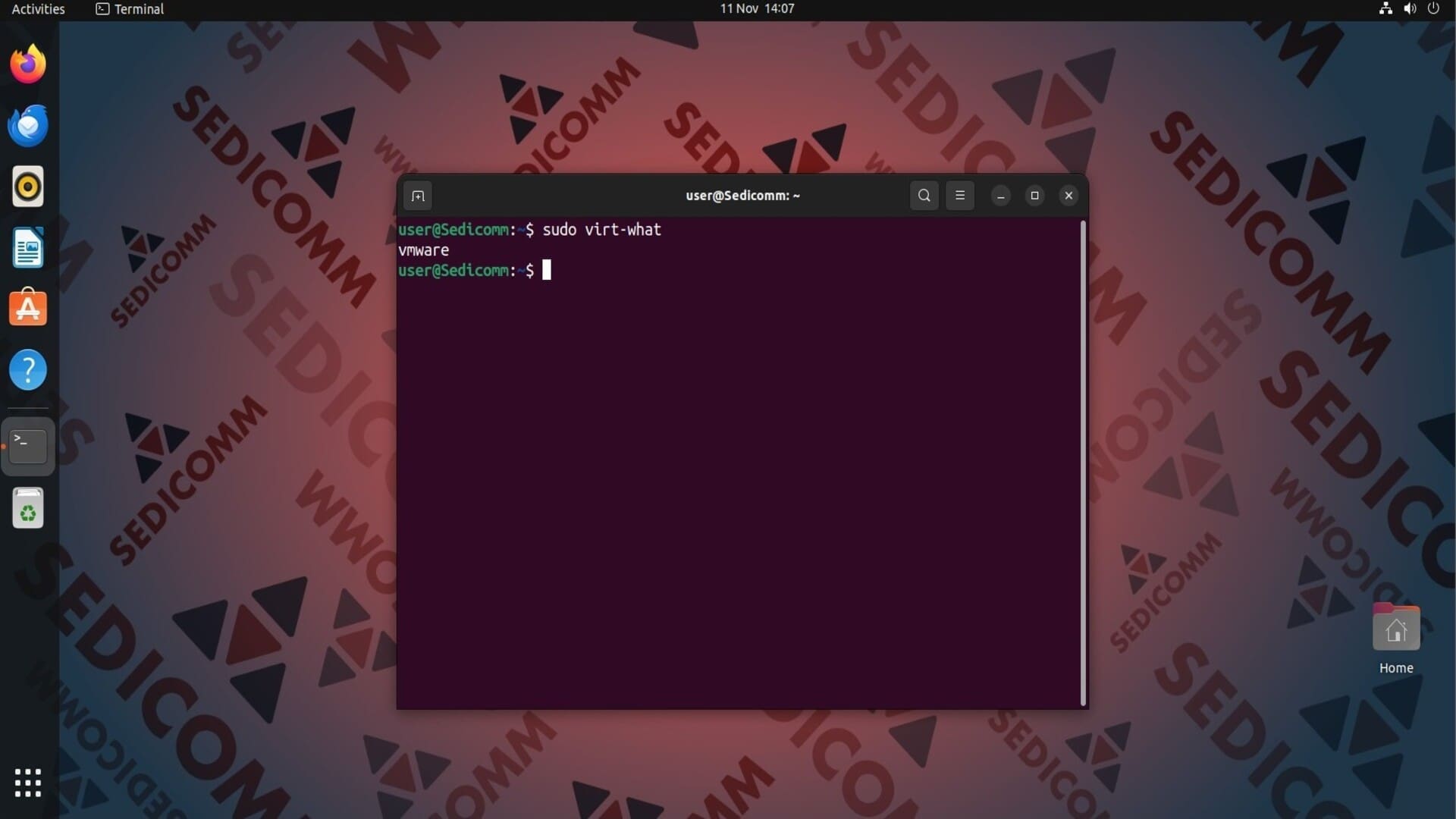Click the network status icon
Viewport: 1456px width, 819px height.
1385,9
